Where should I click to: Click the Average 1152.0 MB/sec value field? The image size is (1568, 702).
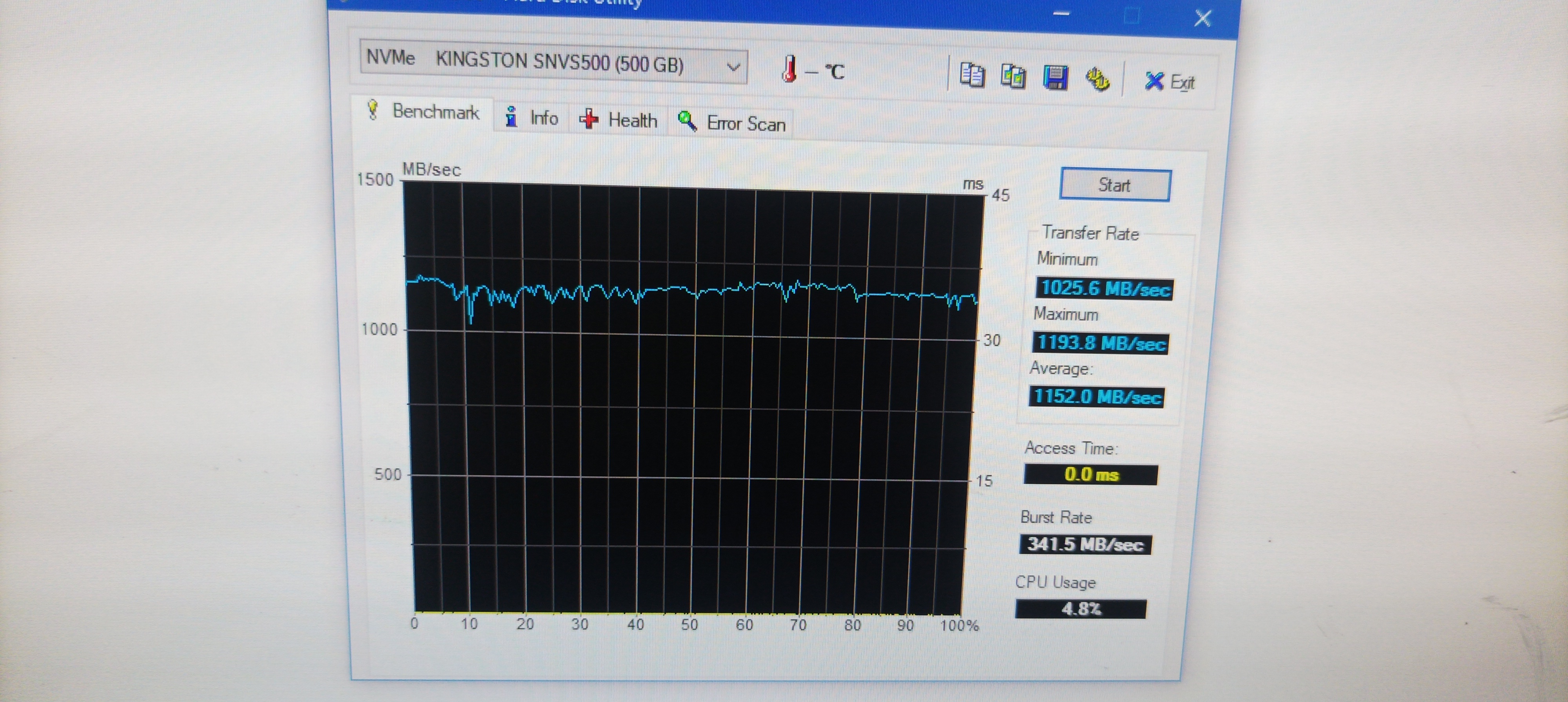[x=1097, y=396]
